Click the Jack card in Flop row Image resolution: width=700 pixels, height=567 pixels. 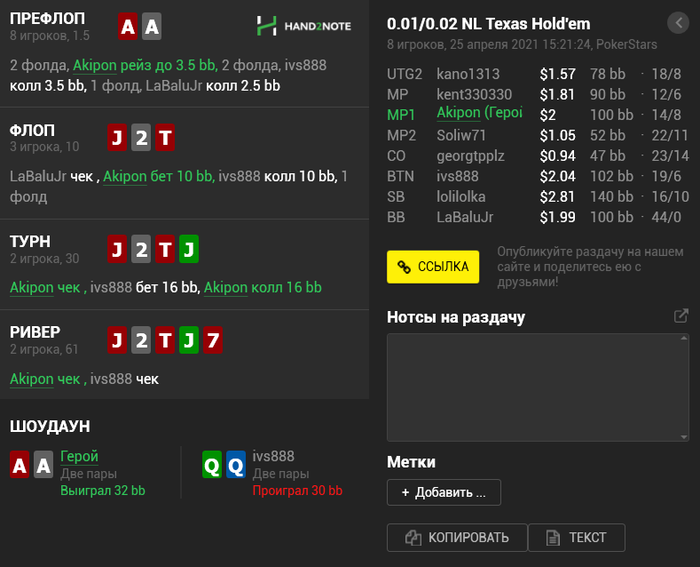pyautogui.click(x=117, y=138)
